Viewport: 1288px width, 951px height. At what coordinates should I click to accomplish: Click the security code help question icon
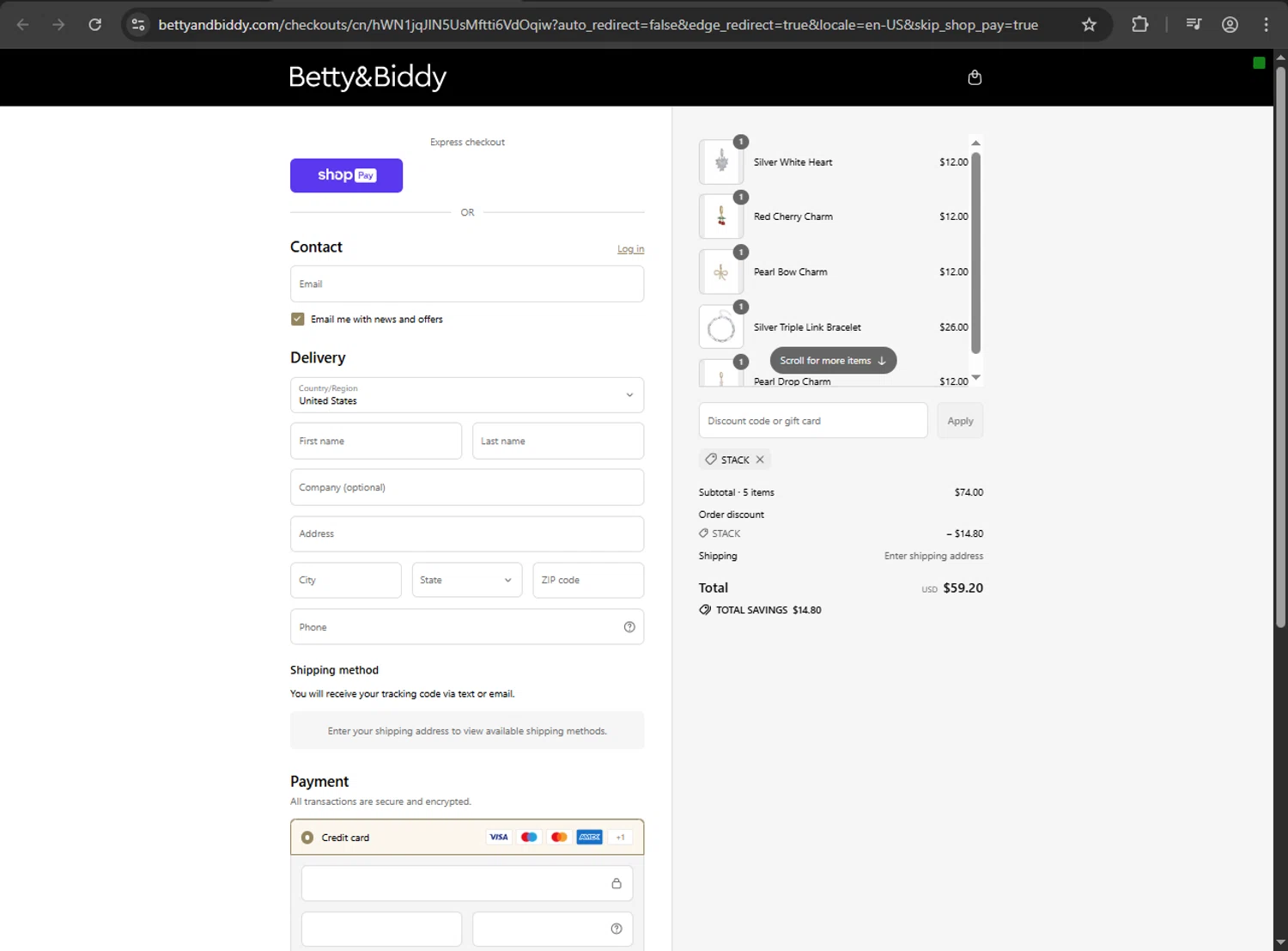[617, 929]
